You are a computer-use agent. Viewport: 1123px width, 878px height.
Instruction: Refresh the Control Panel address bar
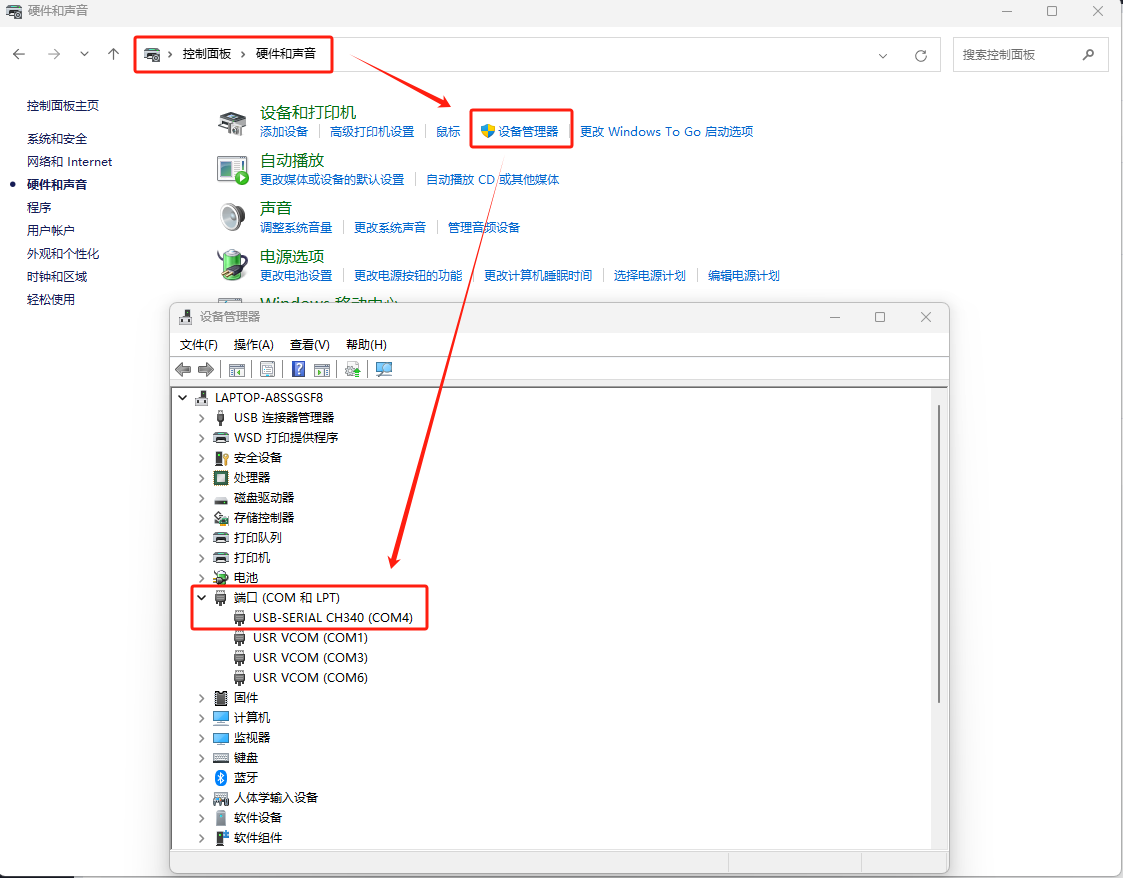(x=920, y=56)
